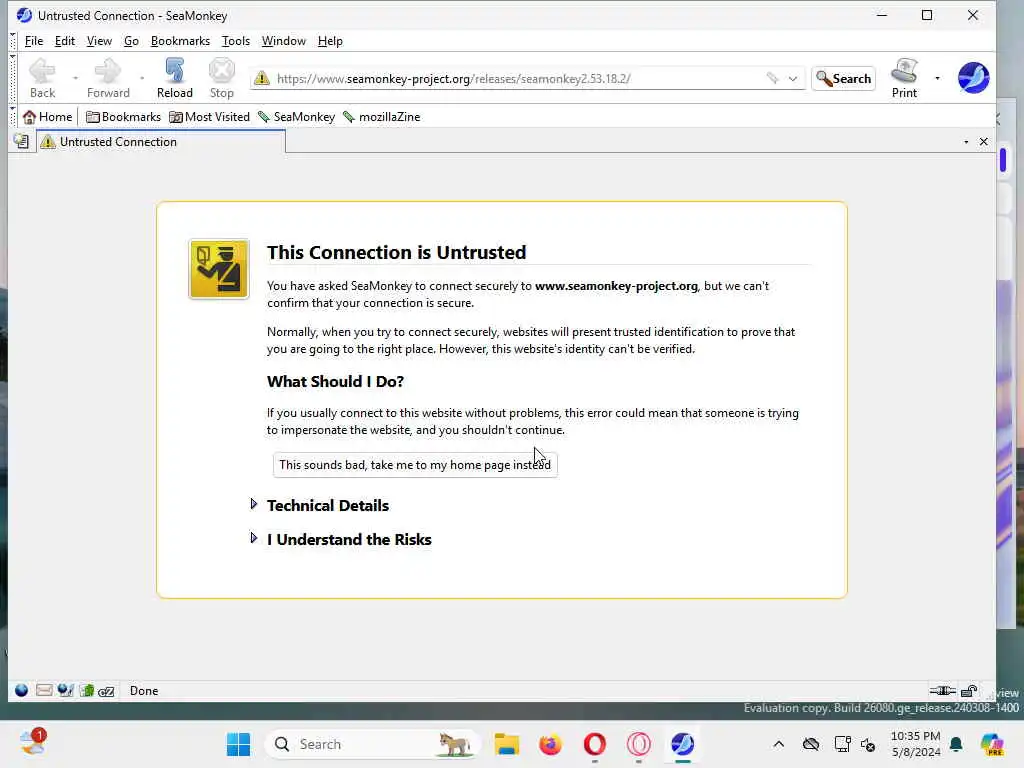Click the toolbar grippy on menu bar
This screenshot has width=1024, height=768.
[x=12, y=40]
